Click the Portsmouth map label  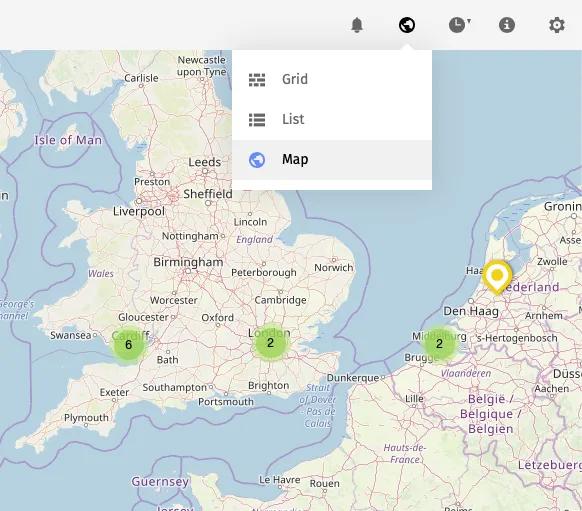(x=226, y=402)
